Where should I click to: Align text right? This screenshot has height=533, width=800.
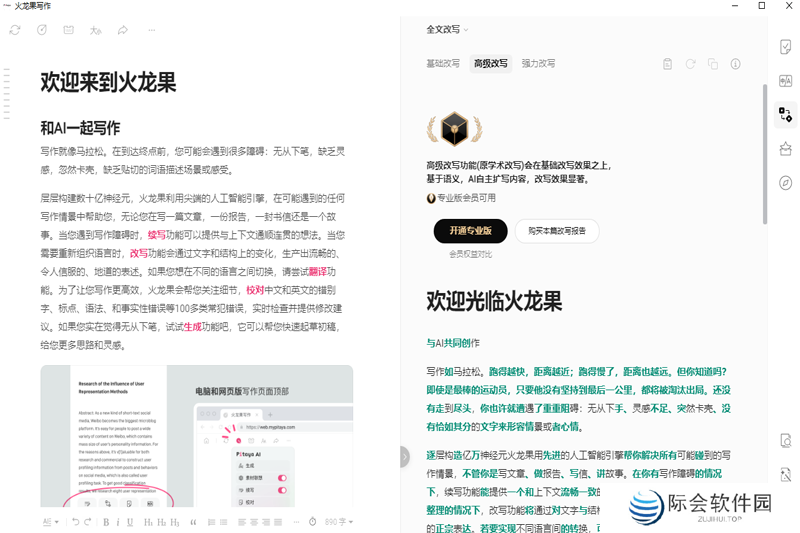coord(266,522)
